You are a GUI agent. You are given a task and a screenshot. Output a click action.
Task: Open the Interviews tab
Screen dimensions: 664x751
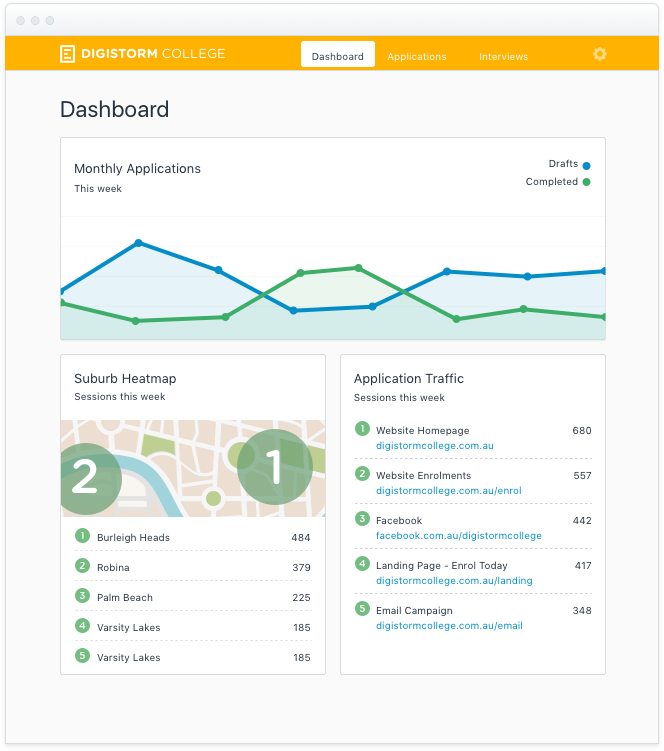coord(504,57)
